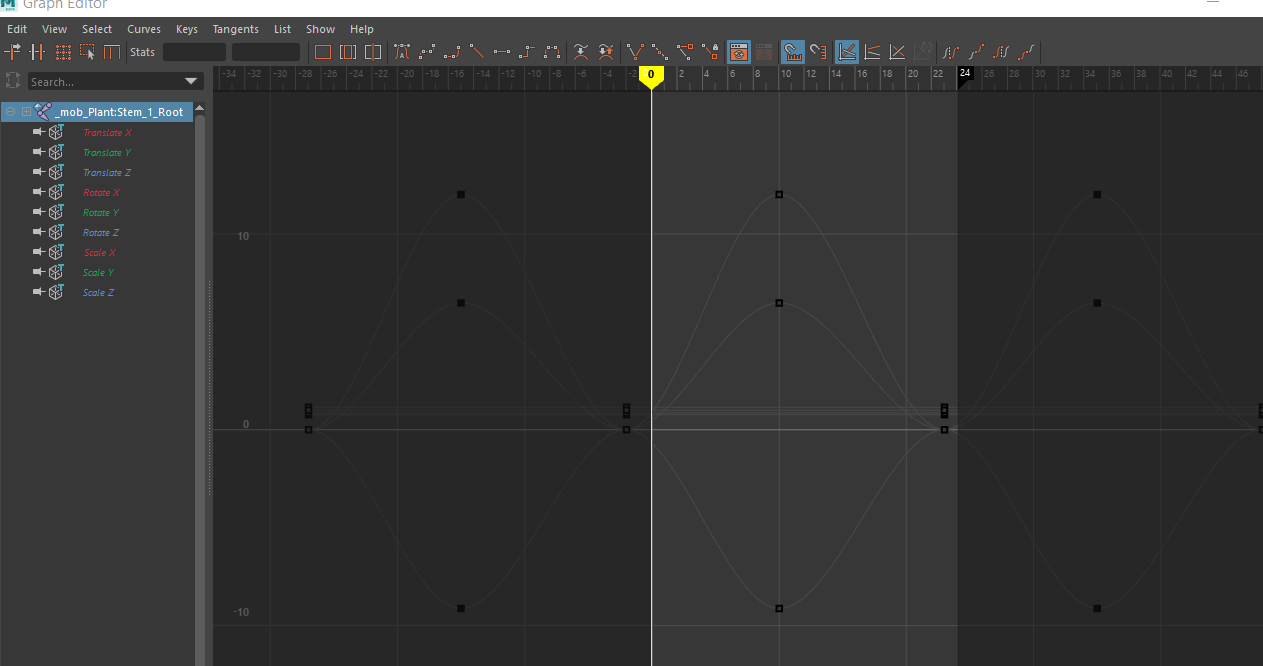Apply linear tangents to the curve
The image size is (1263, 666).
click(x=477, y=51)
